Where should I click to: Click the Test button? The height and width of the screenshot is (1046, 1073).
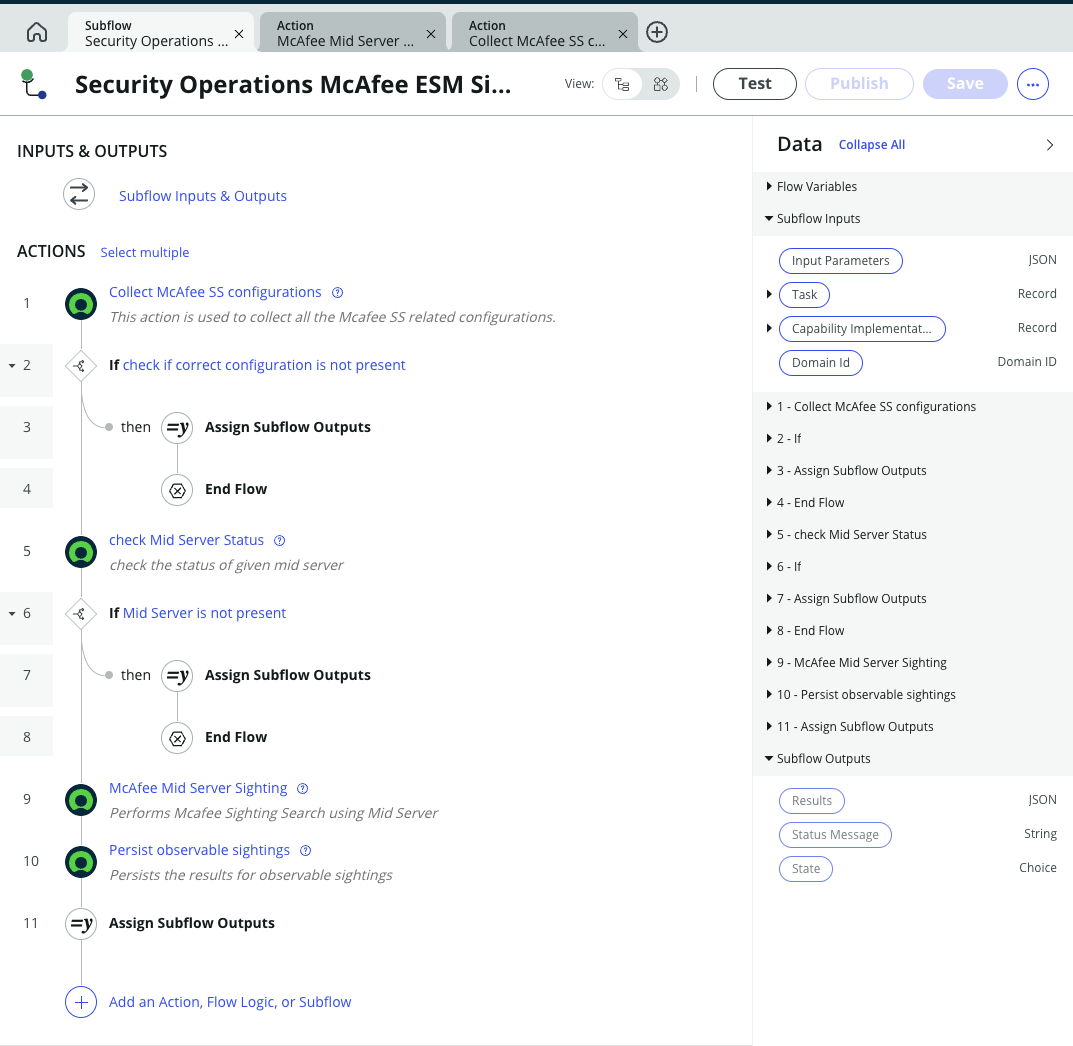tap(755, 83)
